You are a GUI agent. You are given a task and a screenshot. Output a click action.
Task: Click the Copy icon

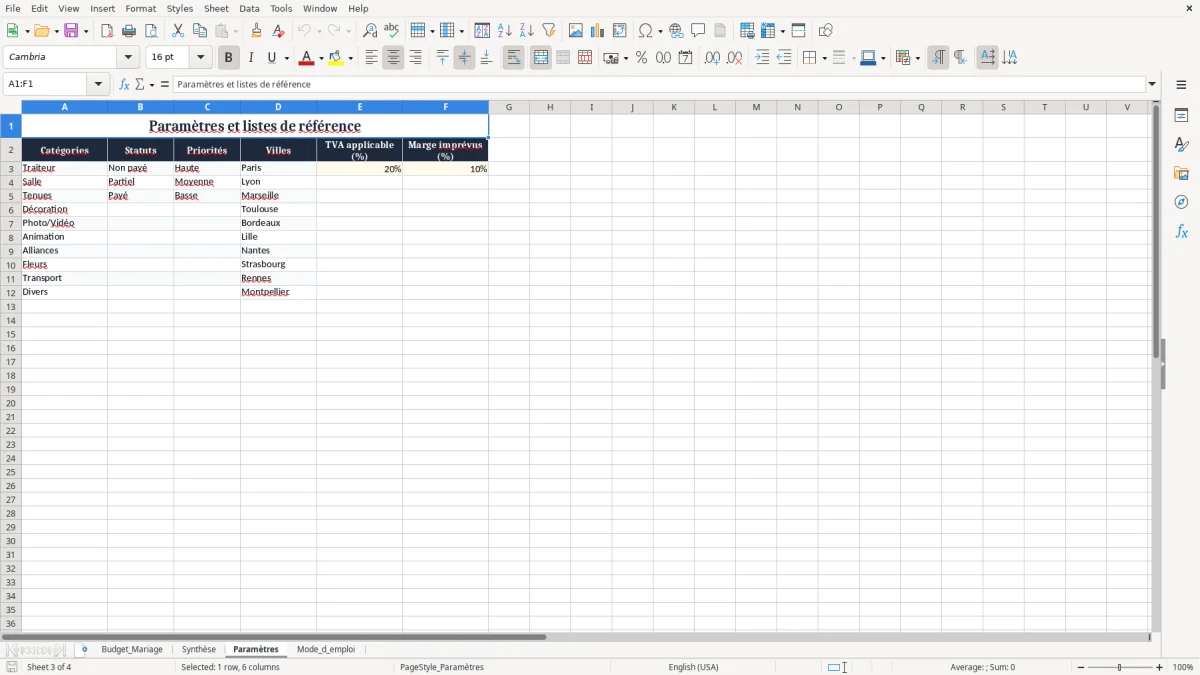click(200, 31)
